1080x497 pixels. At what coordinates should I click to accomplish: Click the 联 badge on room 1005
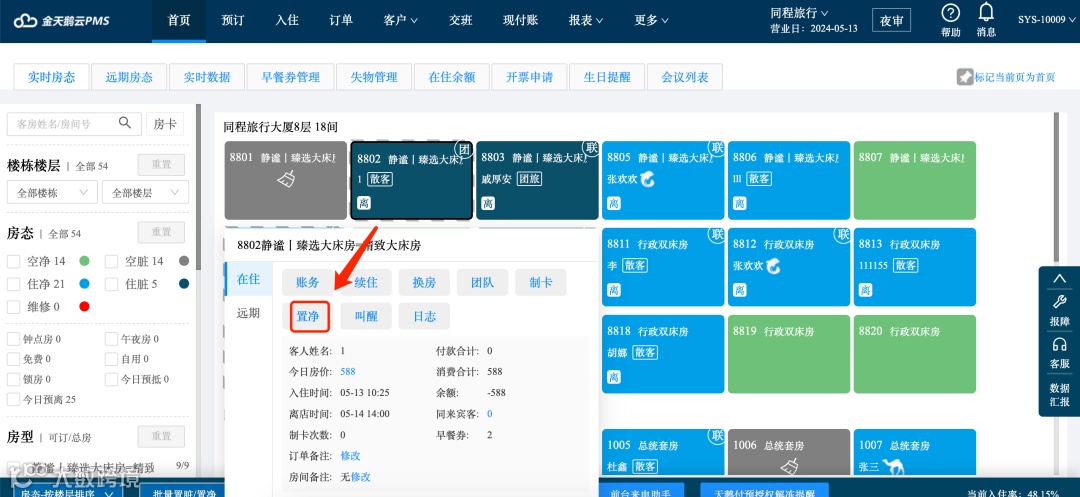coord(717,436)
